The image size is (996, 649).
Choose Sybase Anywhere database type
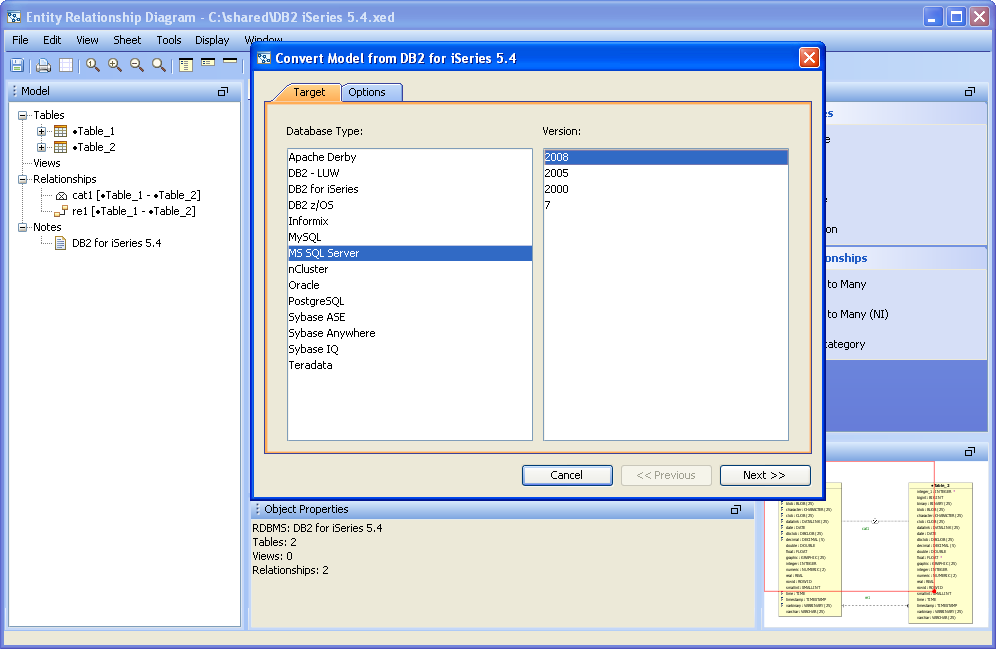(410, 333)
